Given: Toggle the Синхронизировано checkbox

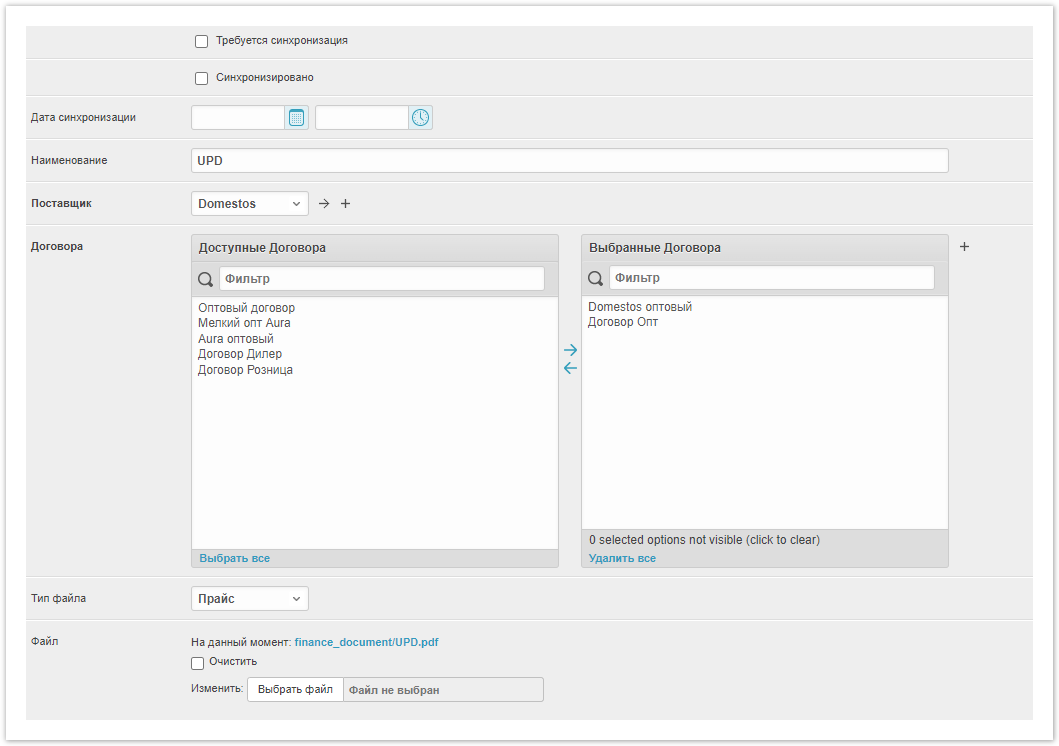Looking at the screenshot, I should (201, 78).
